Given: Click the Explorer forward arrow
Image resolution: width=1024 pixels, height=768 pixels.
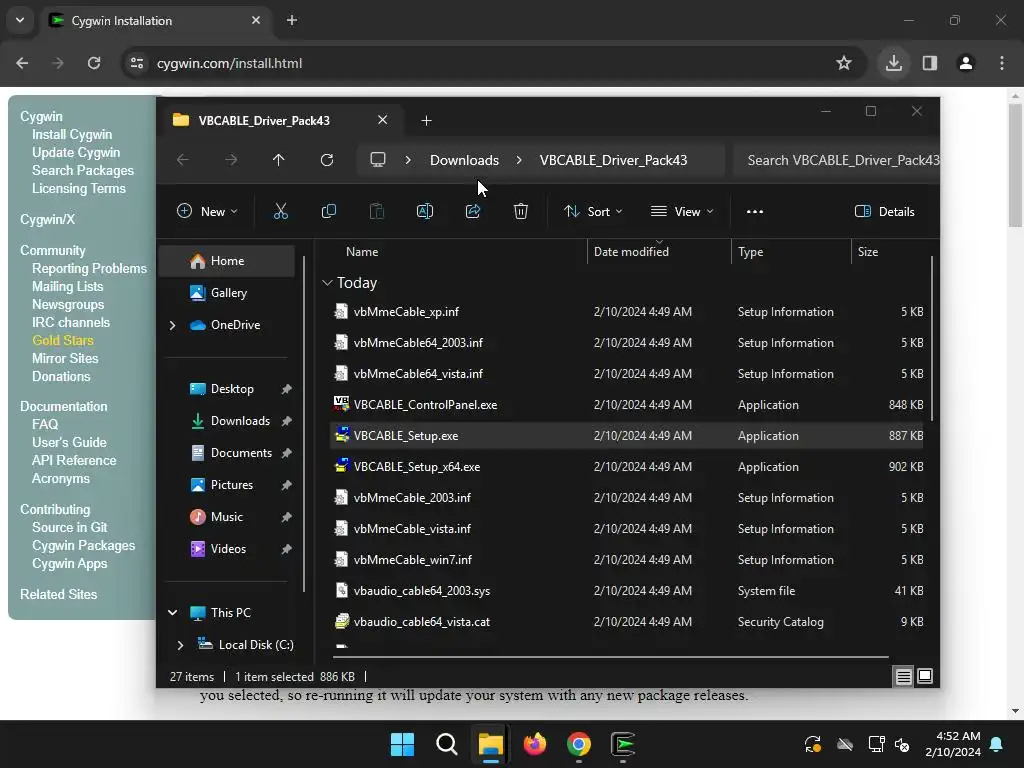Looking at the screenshot, I should click(231, 160).
